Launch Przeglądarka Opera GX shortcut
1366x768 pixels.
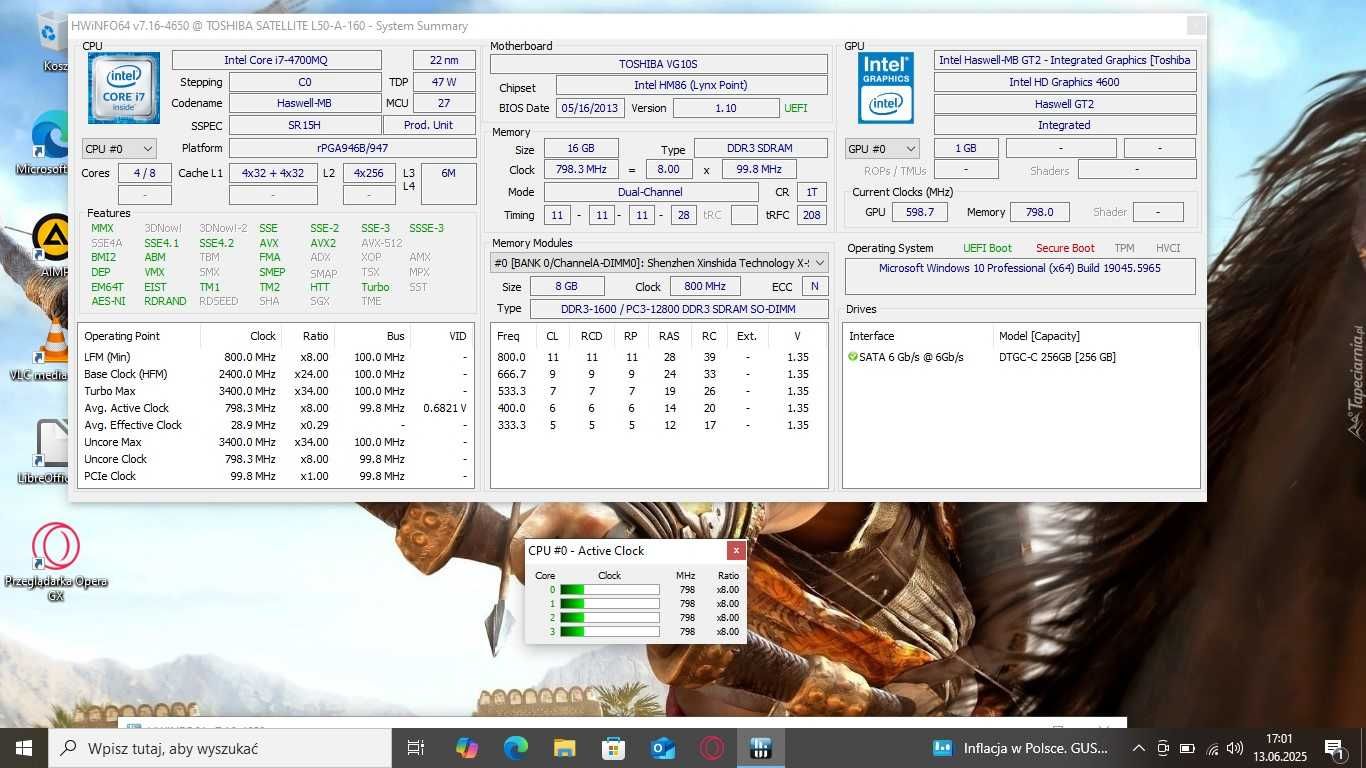(x=56, y=562)
